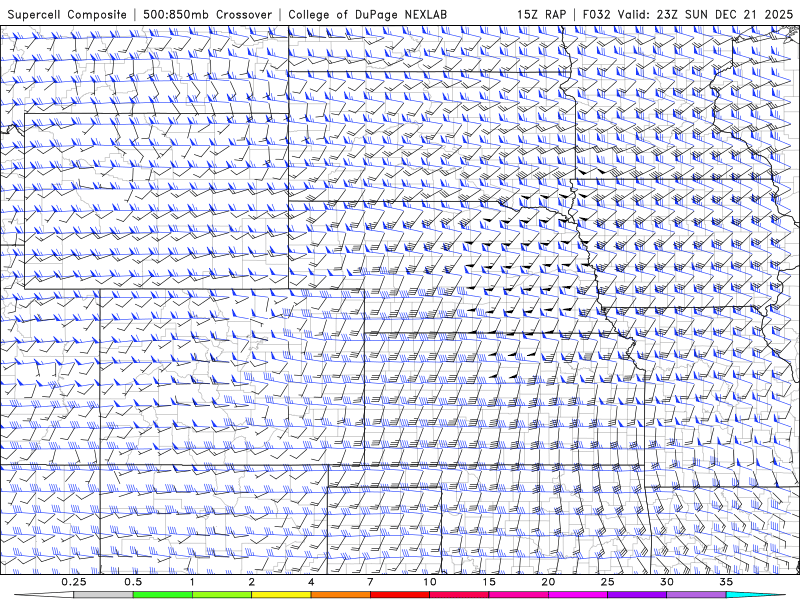Click the "7" legend value

click(x=370, y=582)
